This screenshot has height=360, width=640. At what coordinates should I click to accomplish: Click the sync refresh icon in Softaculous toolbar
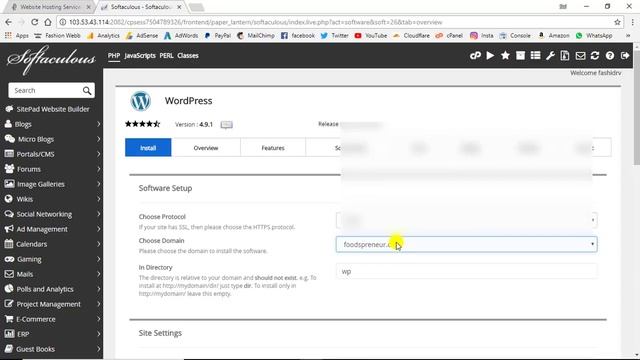click(595, 56)
